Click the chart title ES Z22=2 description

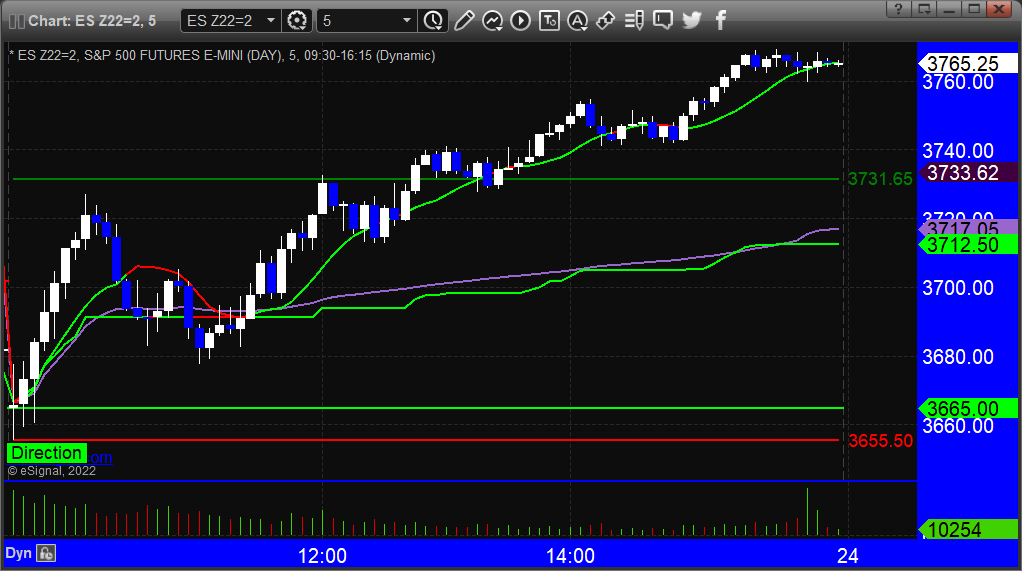point(222,55)
